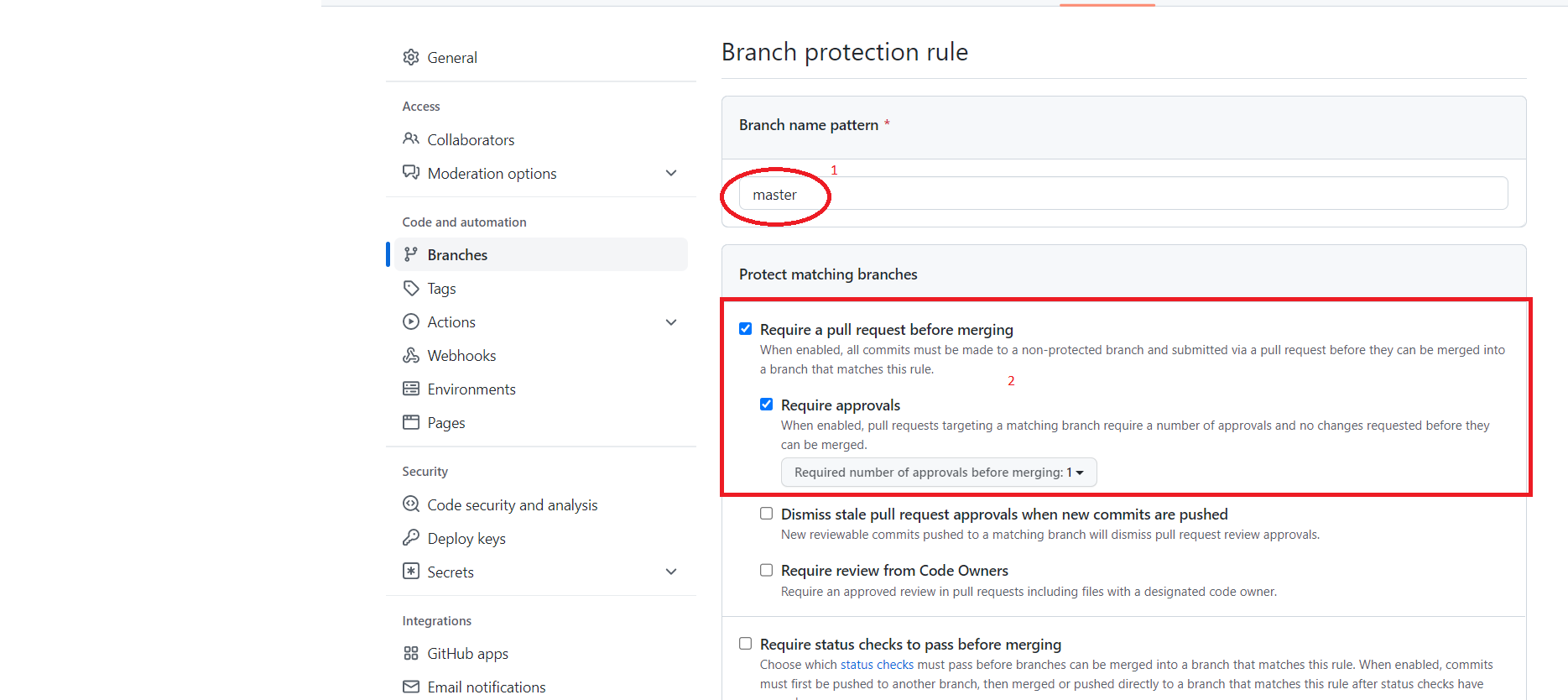Viewport: 1568px width, 700px height.
Task: Click the Pages browser icon
Action: (x=411, y=422)
